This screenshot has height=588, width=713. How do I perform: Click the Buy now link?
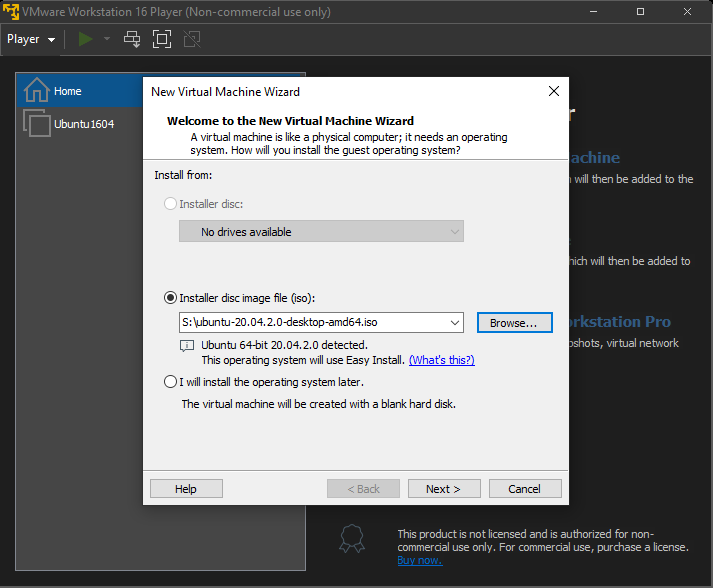(x=419, y=560)
